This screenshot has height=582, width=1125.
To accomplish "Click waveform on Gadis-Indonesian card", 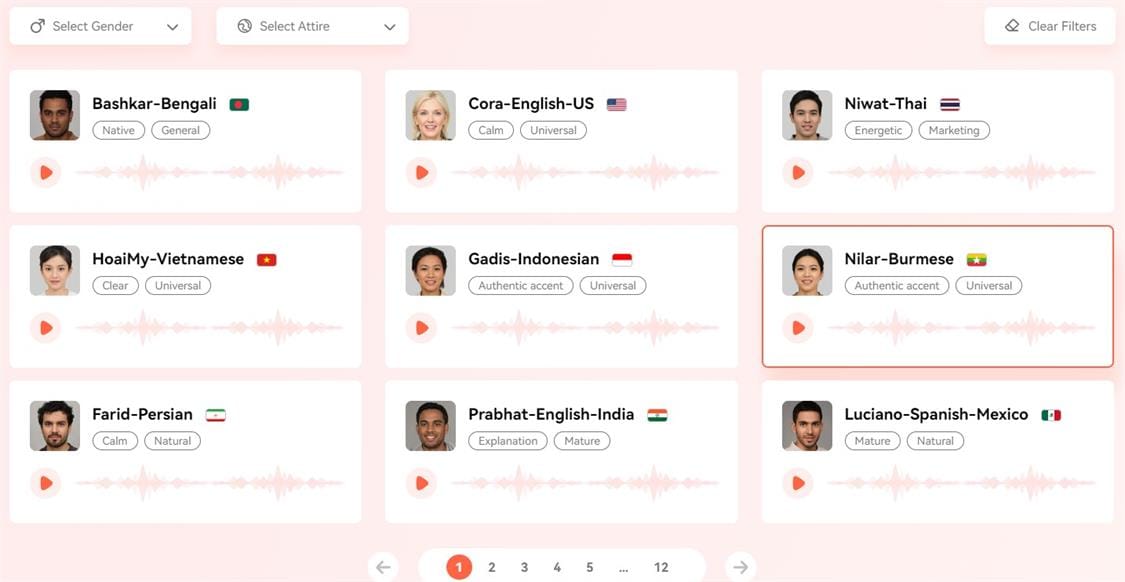I will 585,328.
